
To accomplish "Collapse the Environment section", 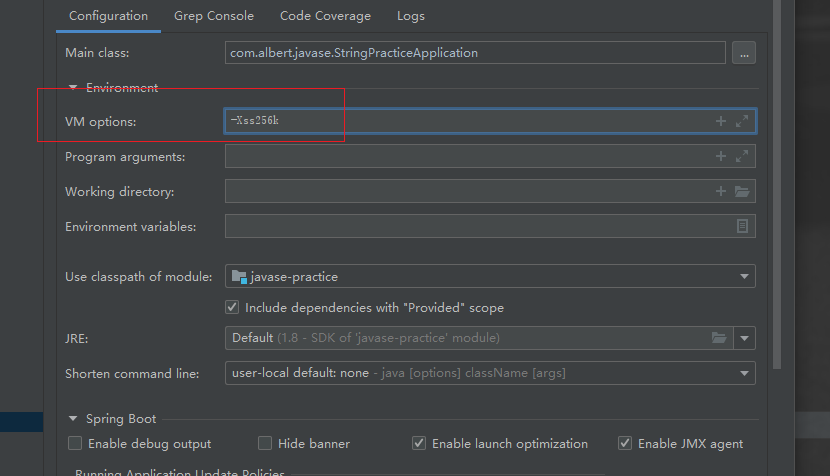I will (x=73, y=87).
